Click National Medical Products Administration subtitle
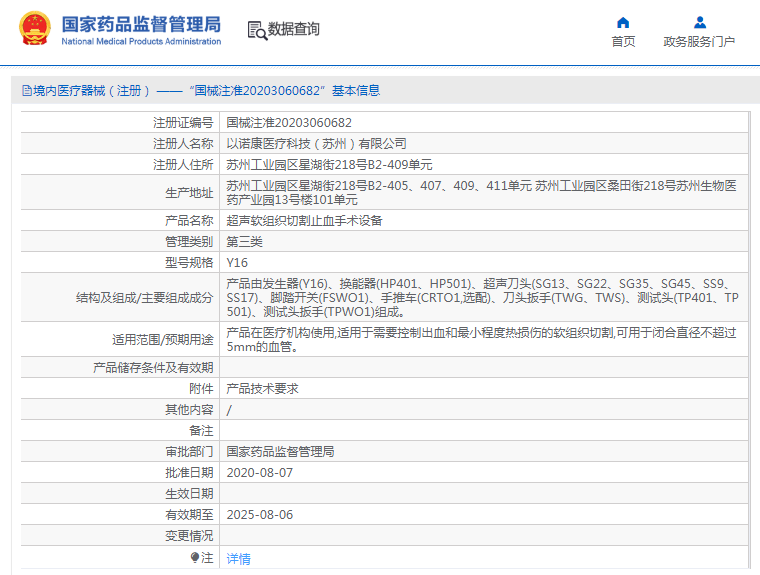Image resolution: width=760 pixels, height=575 pixels. click(x=141, y=42)
